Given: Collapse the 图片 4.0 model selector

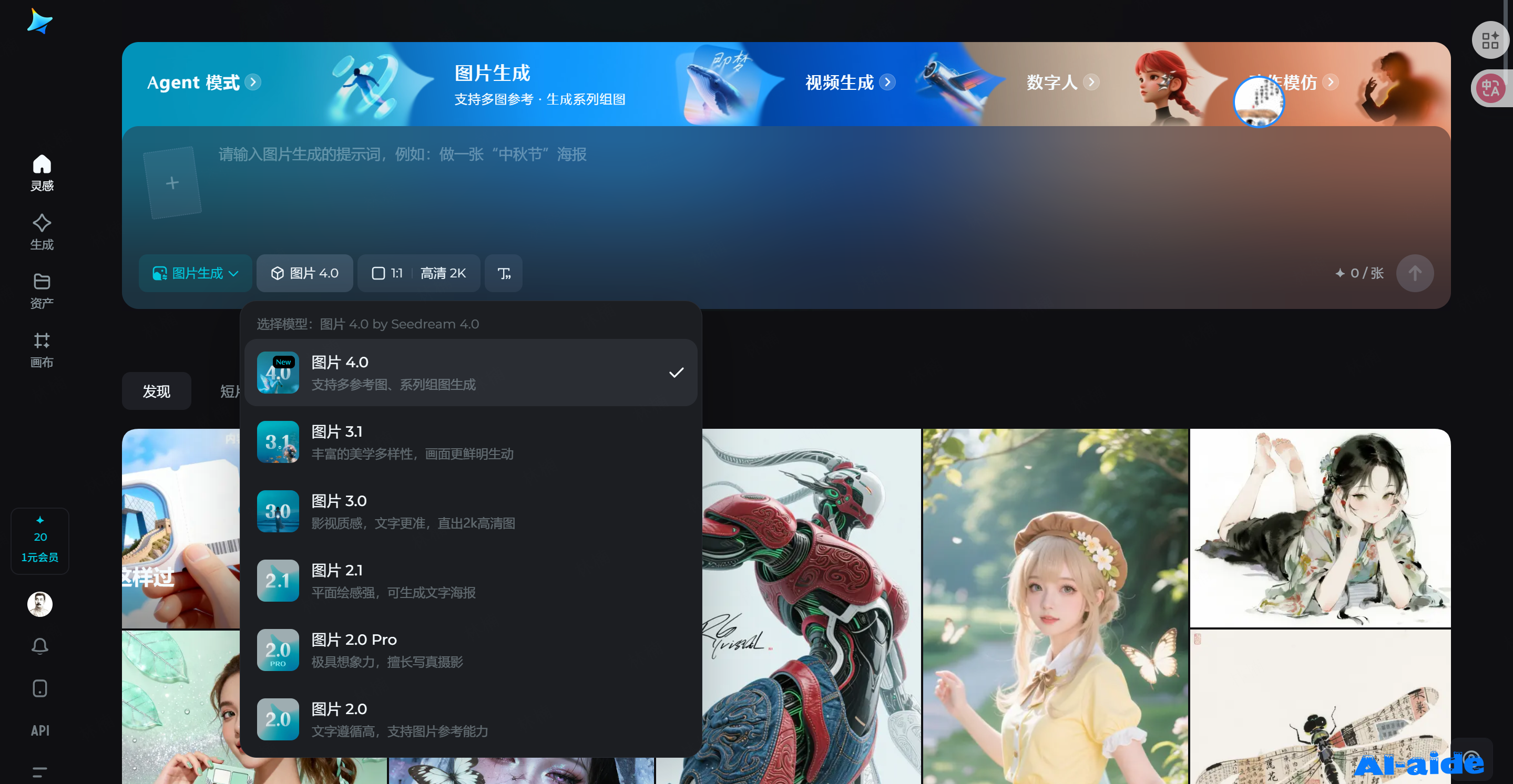Looking at the screenshot, I should point(304,273).
